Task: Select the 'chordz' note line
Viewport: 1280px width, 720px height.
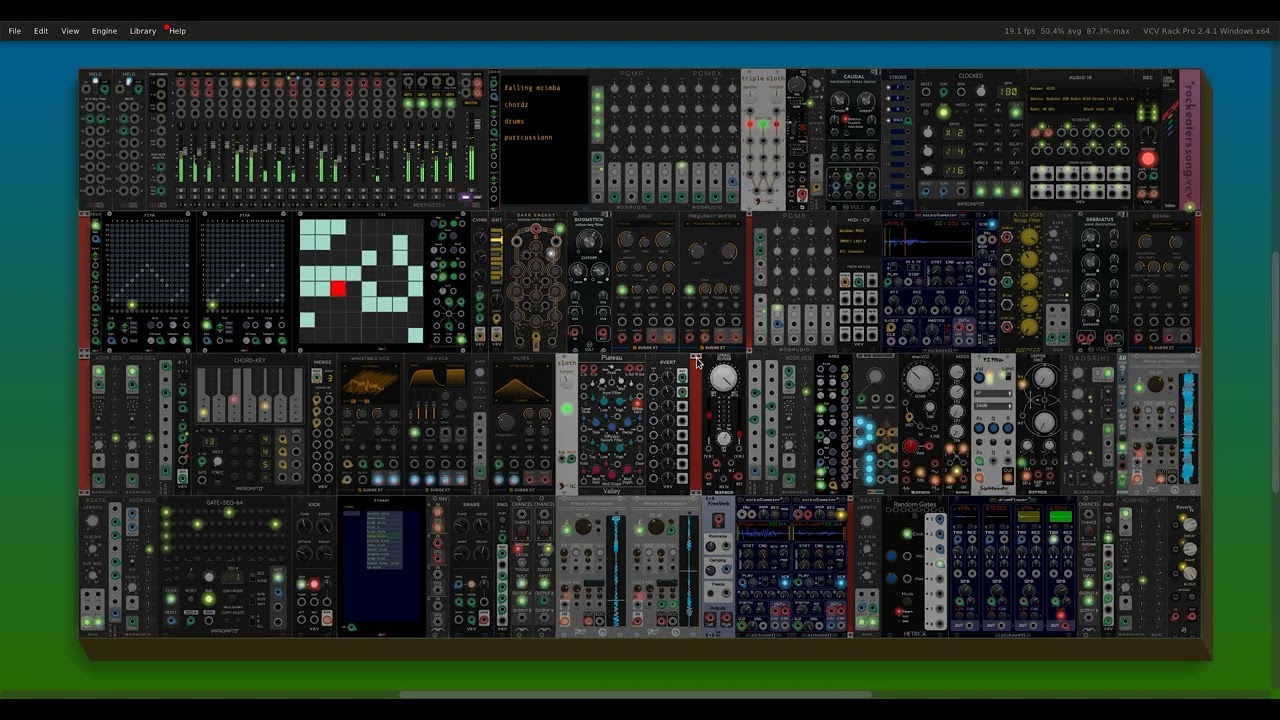Action: tap(516, 104)
